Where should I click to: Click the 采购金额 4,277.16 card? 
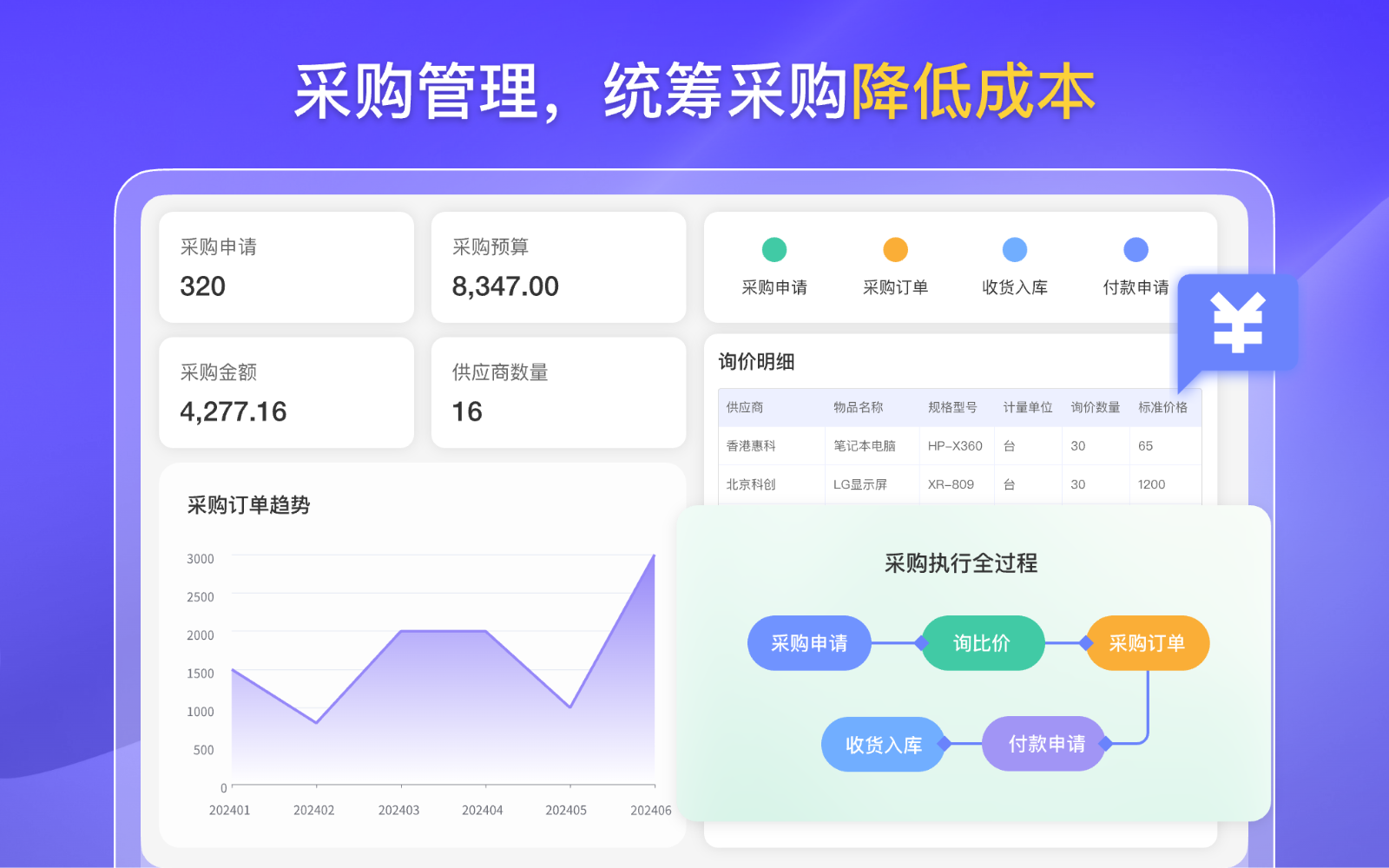click(x=286, y=393)
